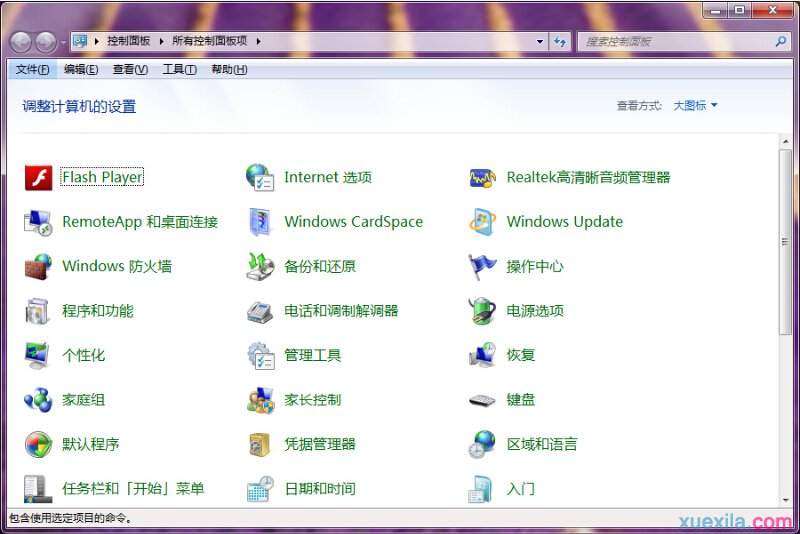Open the 程序和功能 link text
The width and height of the screenshot is (800, 534).
coord(98,311)
